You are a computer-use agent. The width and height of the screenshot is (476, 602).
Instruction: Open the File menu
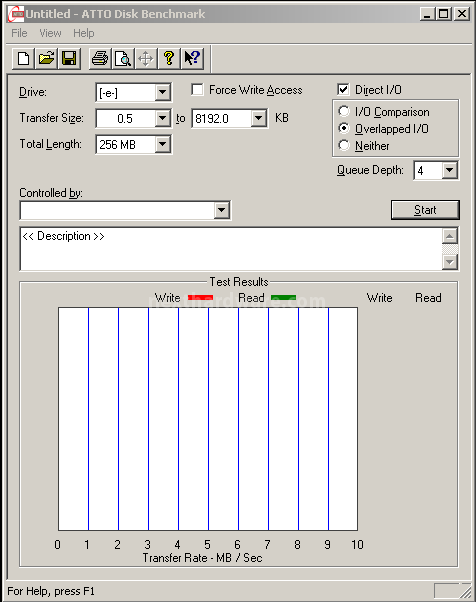19,33
